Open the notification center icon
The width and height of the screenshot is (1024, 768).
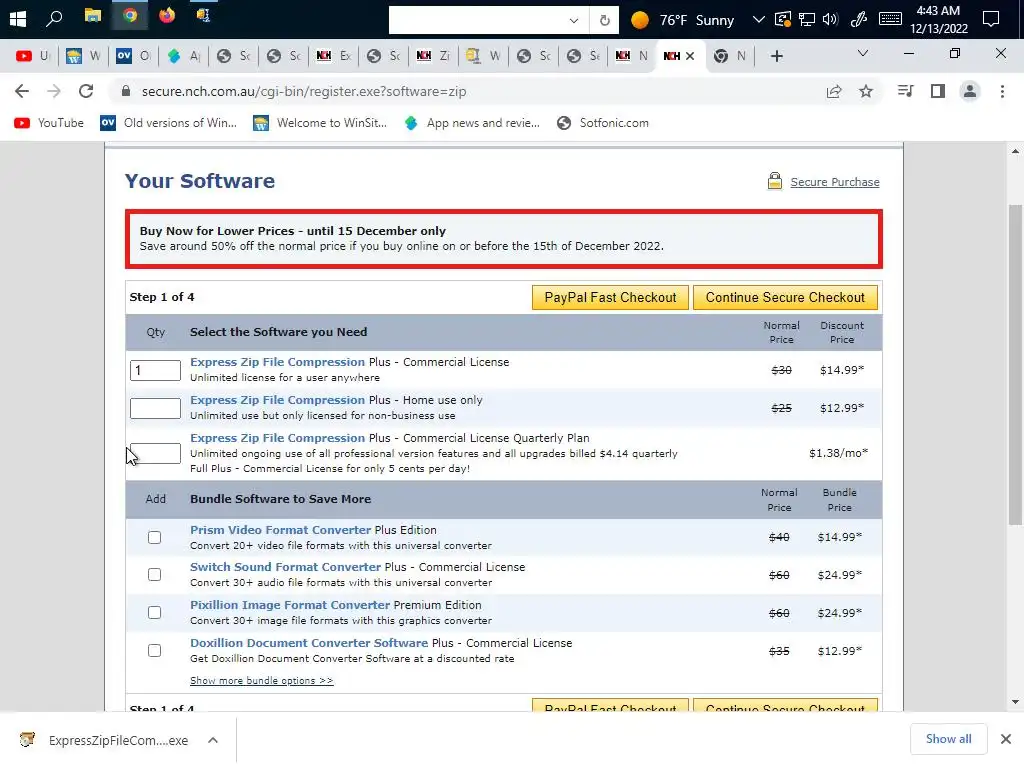pyautogui.click(x=991, y=19)
